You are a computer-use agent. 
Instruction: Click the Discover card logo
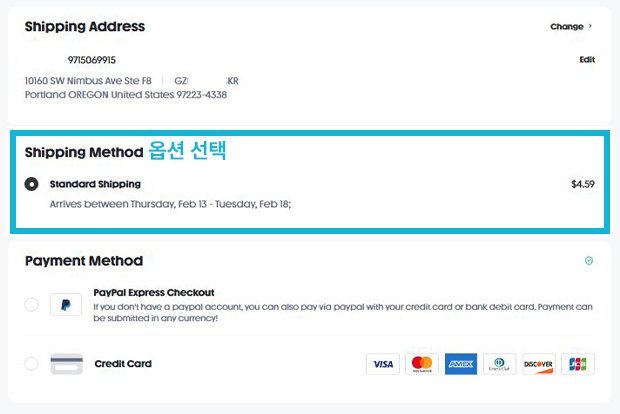tap(539, 364)
